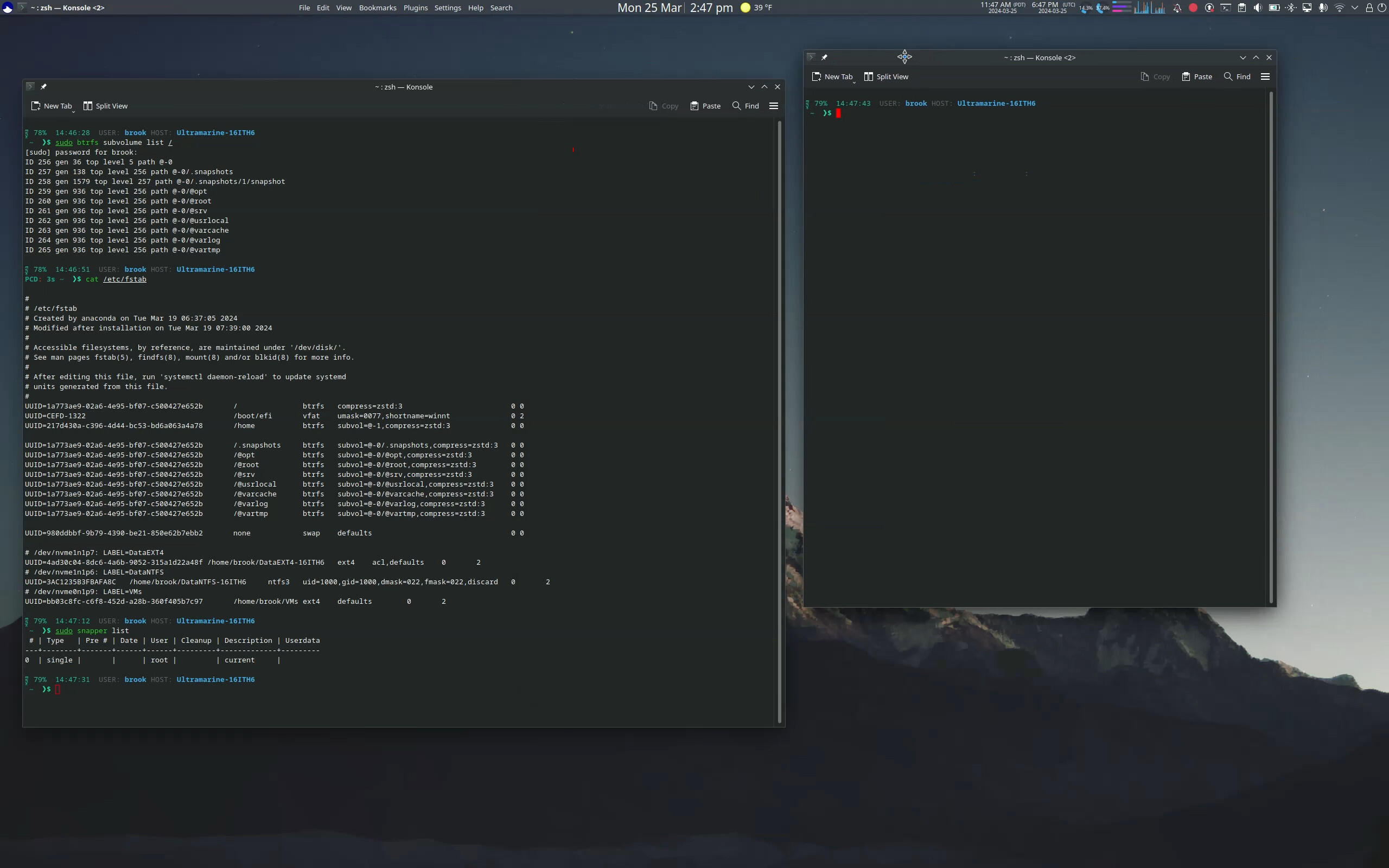Toggle the notifications bell in system tray
This screenshot has width=1389, height=868.
pyautogui.click(x=1177, y=8)
